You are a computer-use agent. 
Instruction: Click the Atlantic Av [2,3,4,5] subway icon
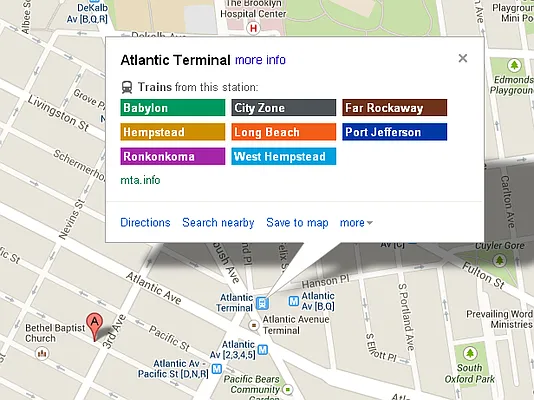pos(263,349)
